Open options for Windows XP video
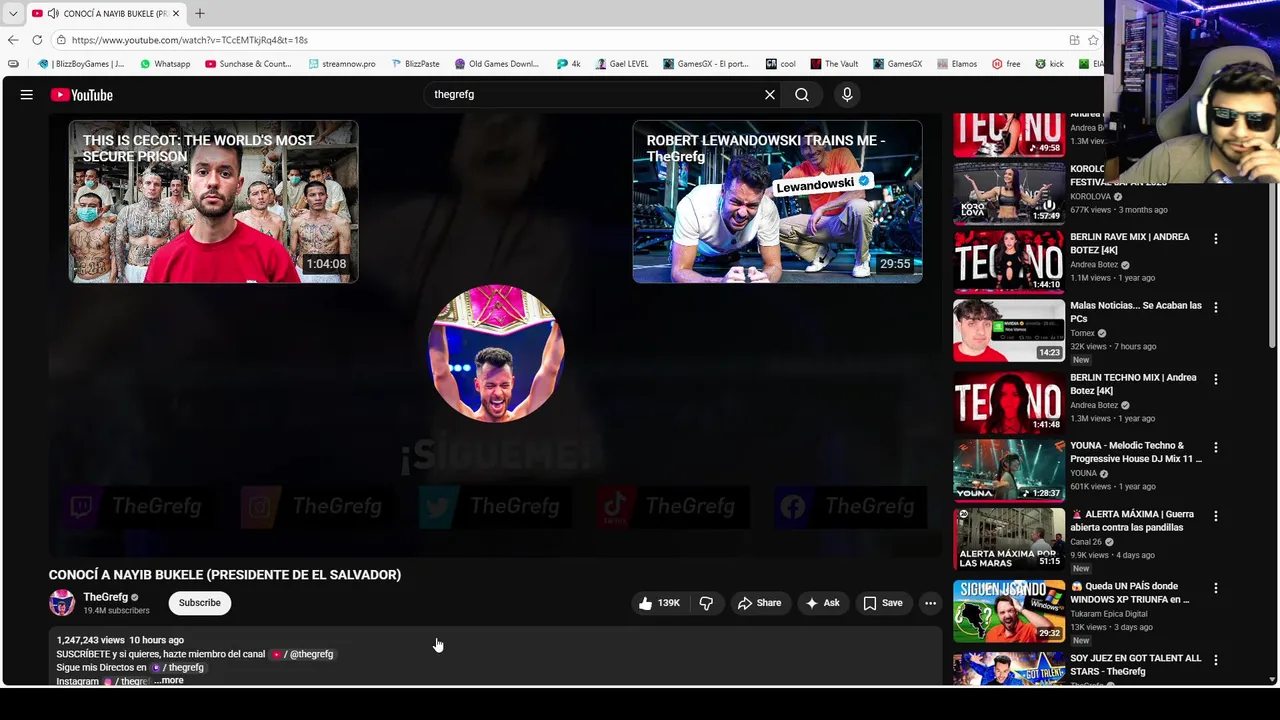This screenshot has width=1280, height=720. (1216, 588)
